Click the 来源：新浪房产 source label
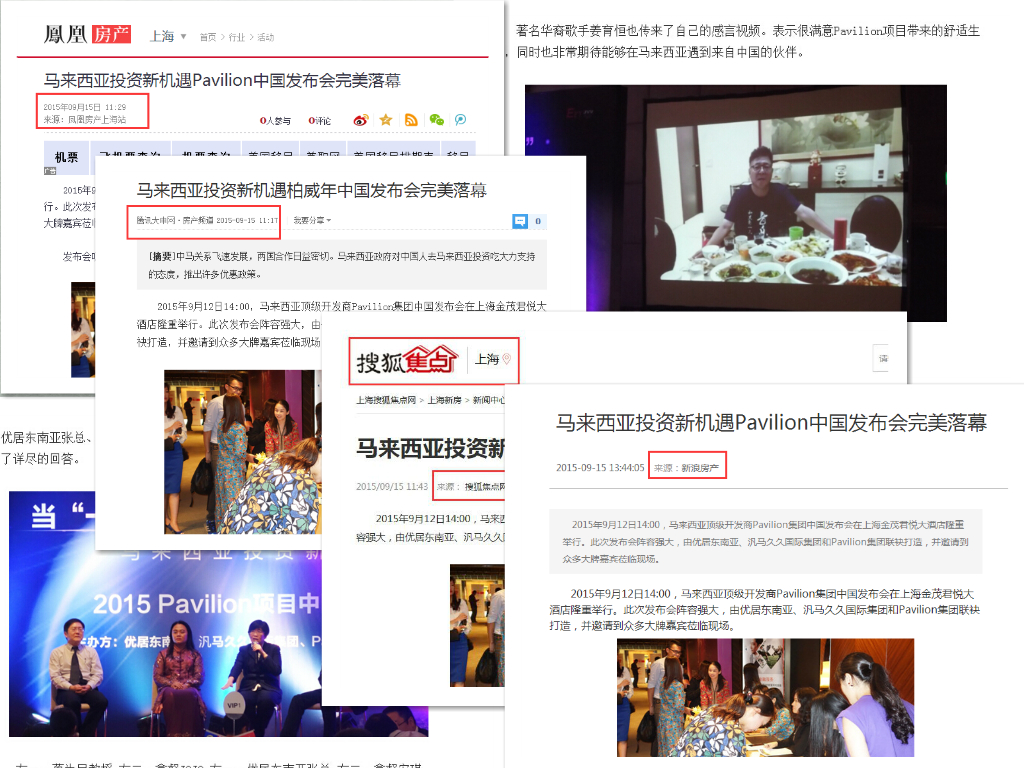 click(x=686, y=468)
